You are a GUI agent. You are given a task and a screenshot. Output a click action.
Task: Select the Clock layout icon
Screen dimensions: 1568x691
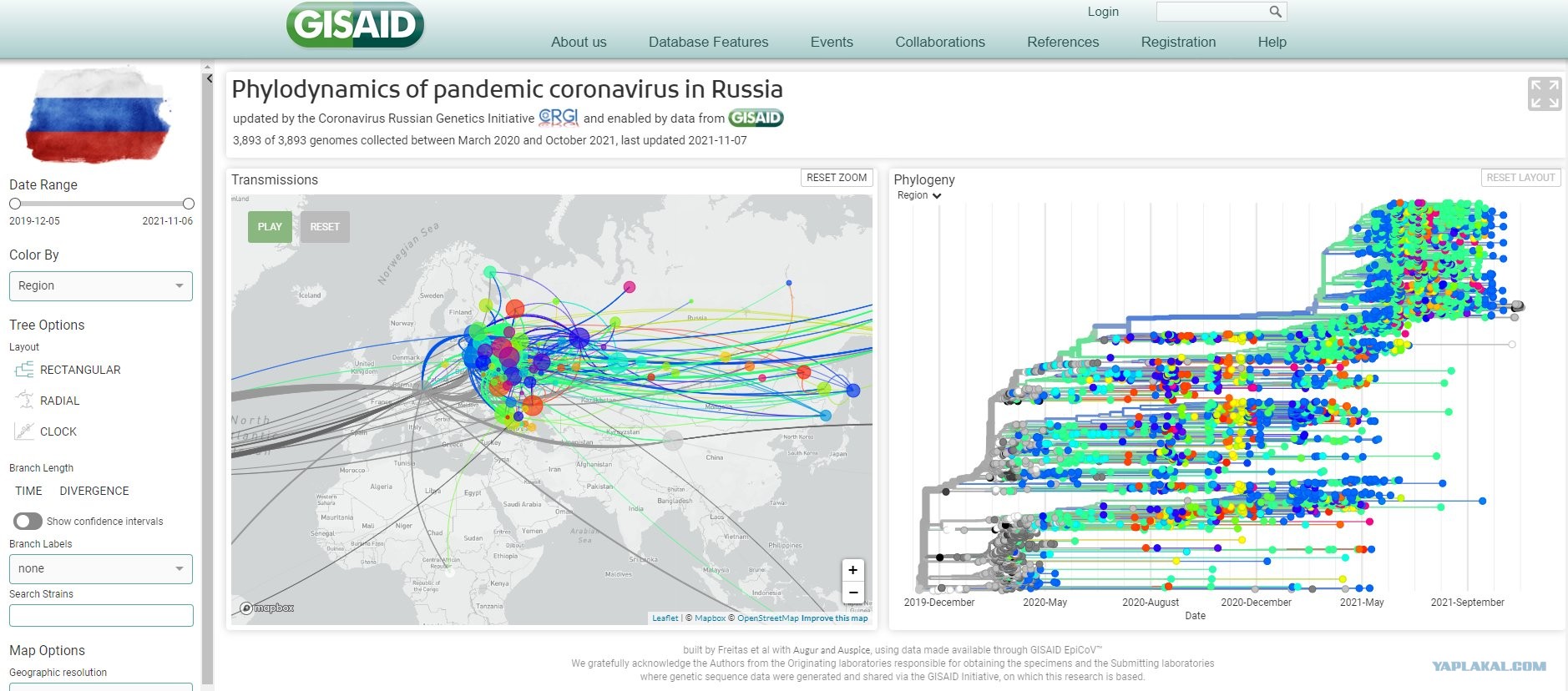tap(24, 431)
